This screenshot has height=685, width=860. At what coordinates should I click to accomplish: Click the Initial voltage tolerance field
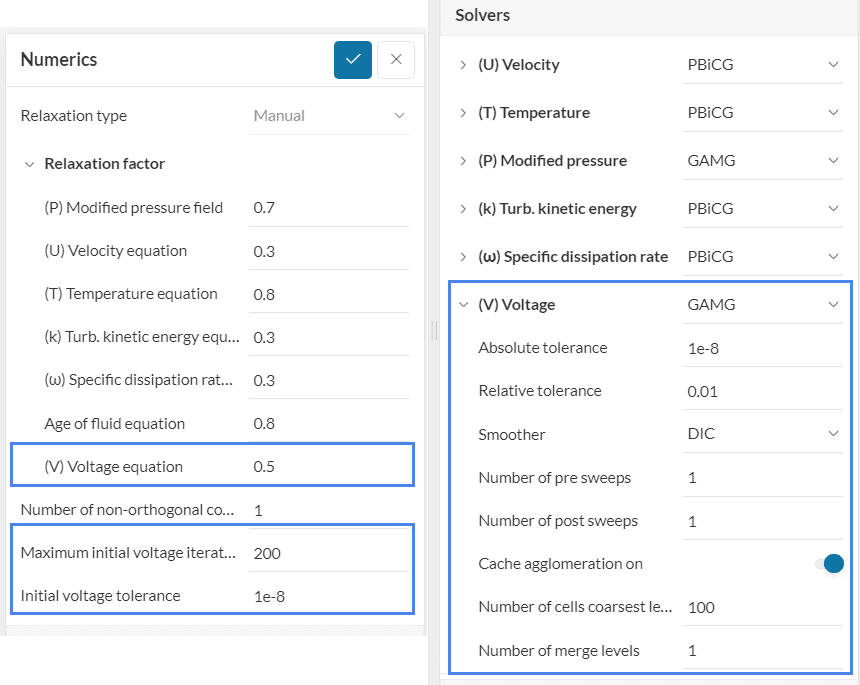click(329, 596)
